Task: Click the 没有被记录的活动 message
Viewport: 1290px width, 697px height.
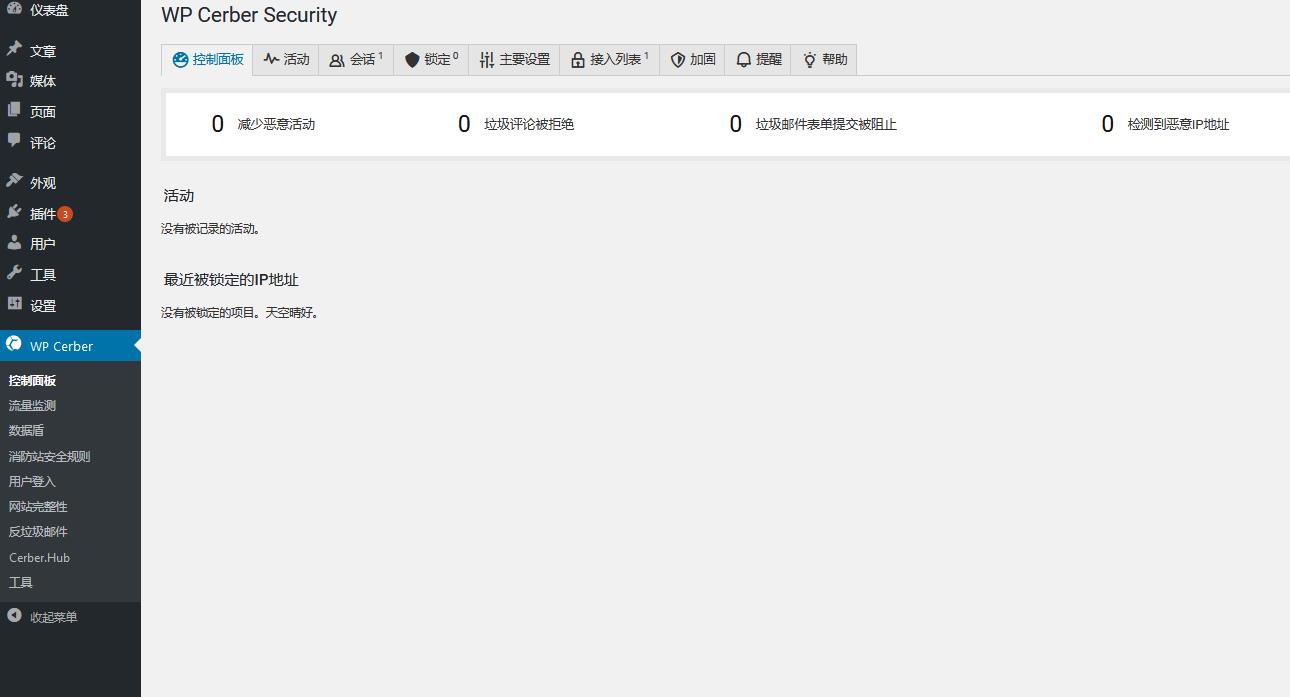Action: [211, 229]
